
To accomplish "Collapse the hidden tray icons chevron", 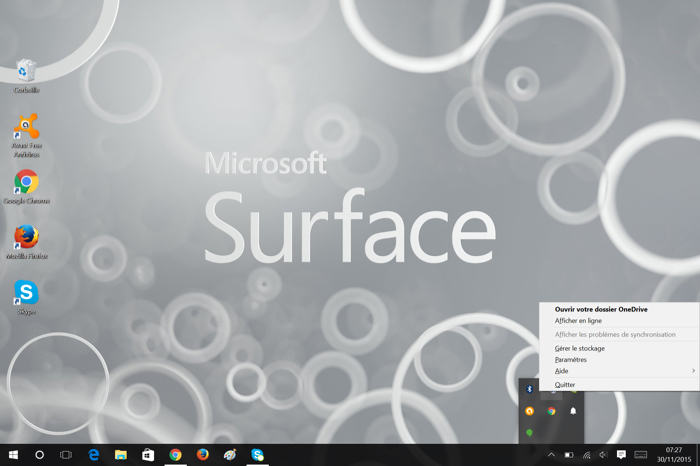I will (551, 455).
